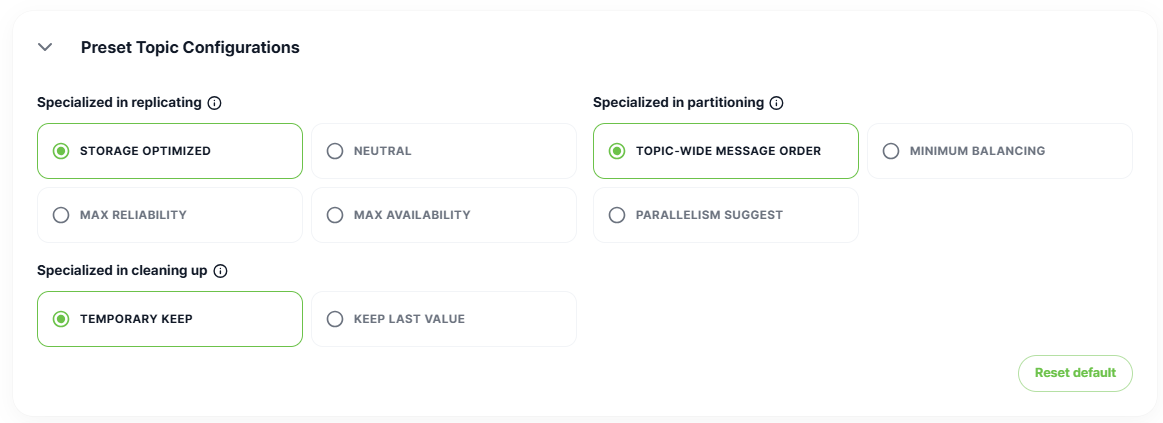The height and width of the screenshot is (423, 1163).
Task: Choose the KEEP LAST VALUE option
Action: pos(444,319)
